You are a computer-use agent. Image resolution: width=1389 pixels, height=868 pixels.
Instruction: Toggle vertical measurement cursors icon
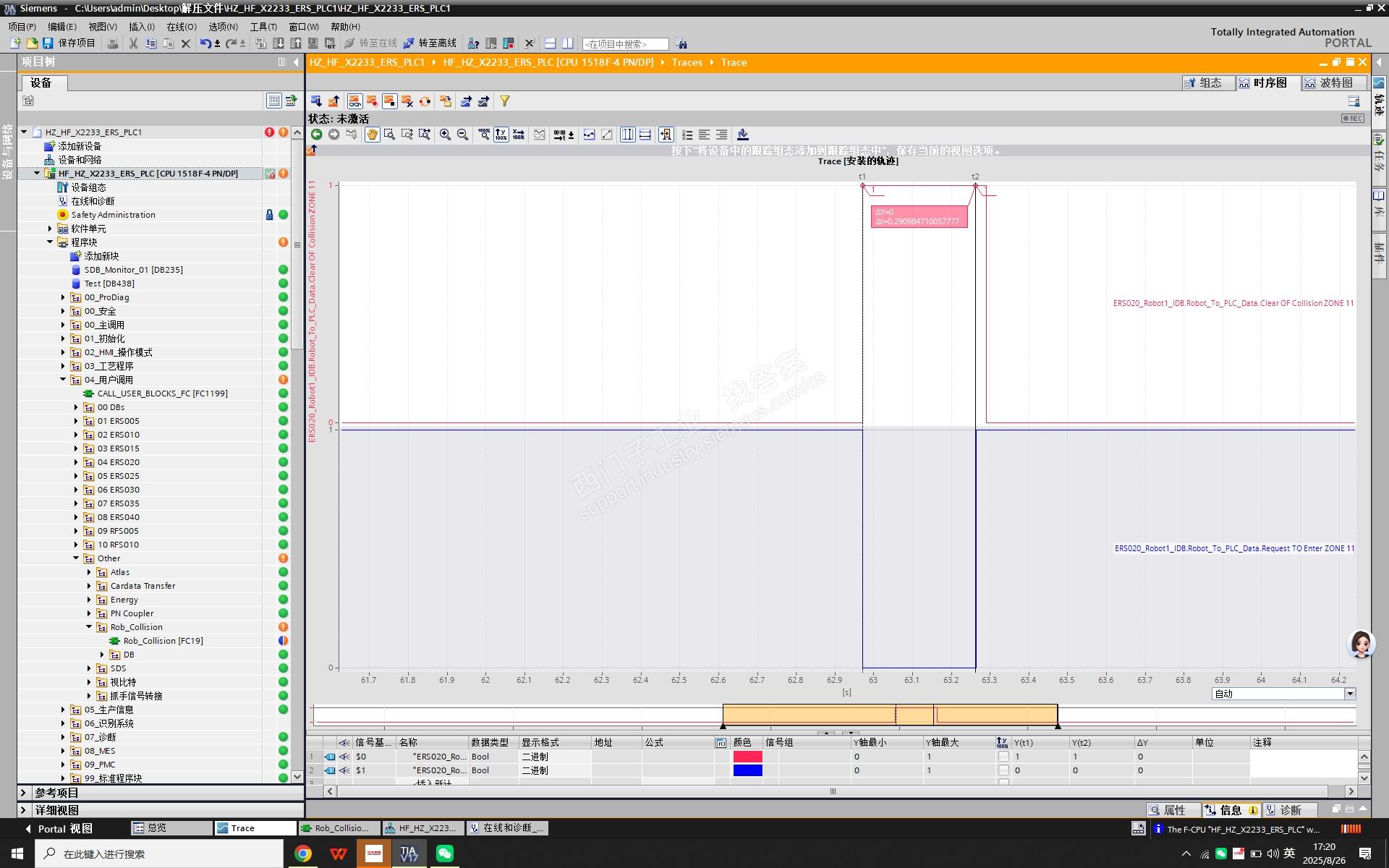tap(627, 135)
